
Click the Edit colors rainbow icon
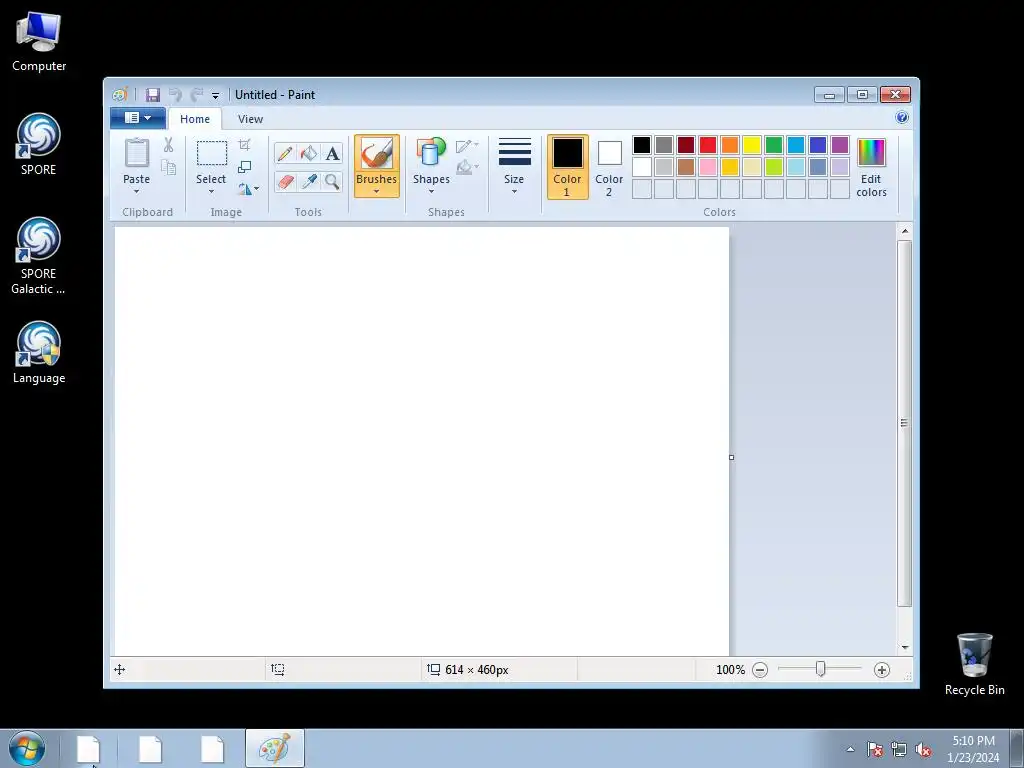[871, 153]
